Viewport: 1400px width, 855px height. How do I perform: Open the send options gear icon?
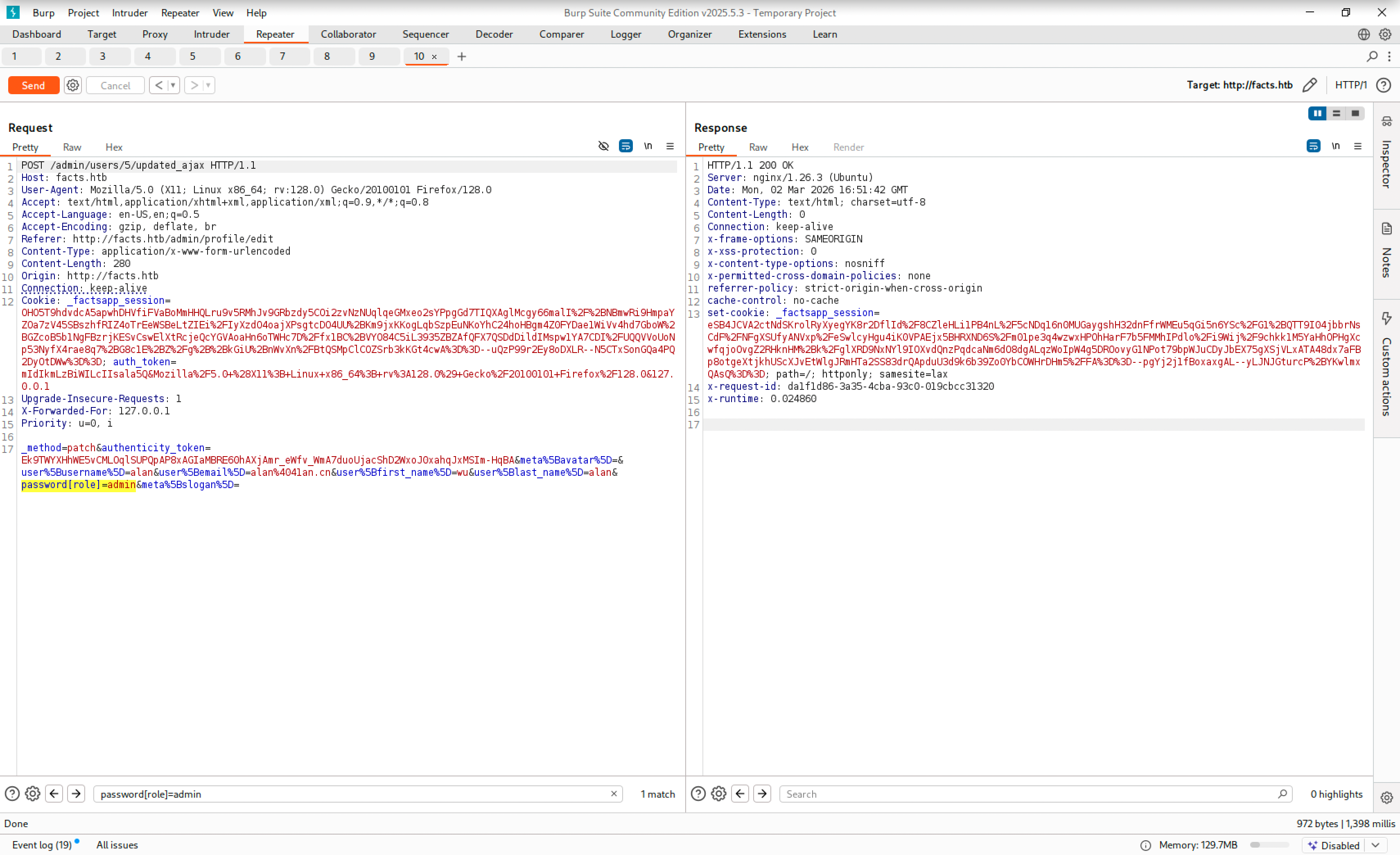coord(73,85)
